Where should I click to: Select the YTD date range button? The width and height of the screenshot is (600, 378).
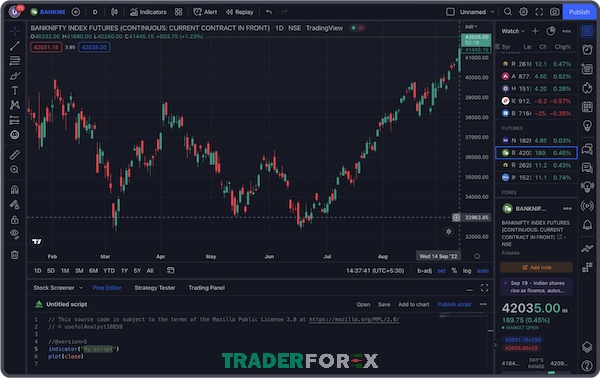click(x=109, y=270)
